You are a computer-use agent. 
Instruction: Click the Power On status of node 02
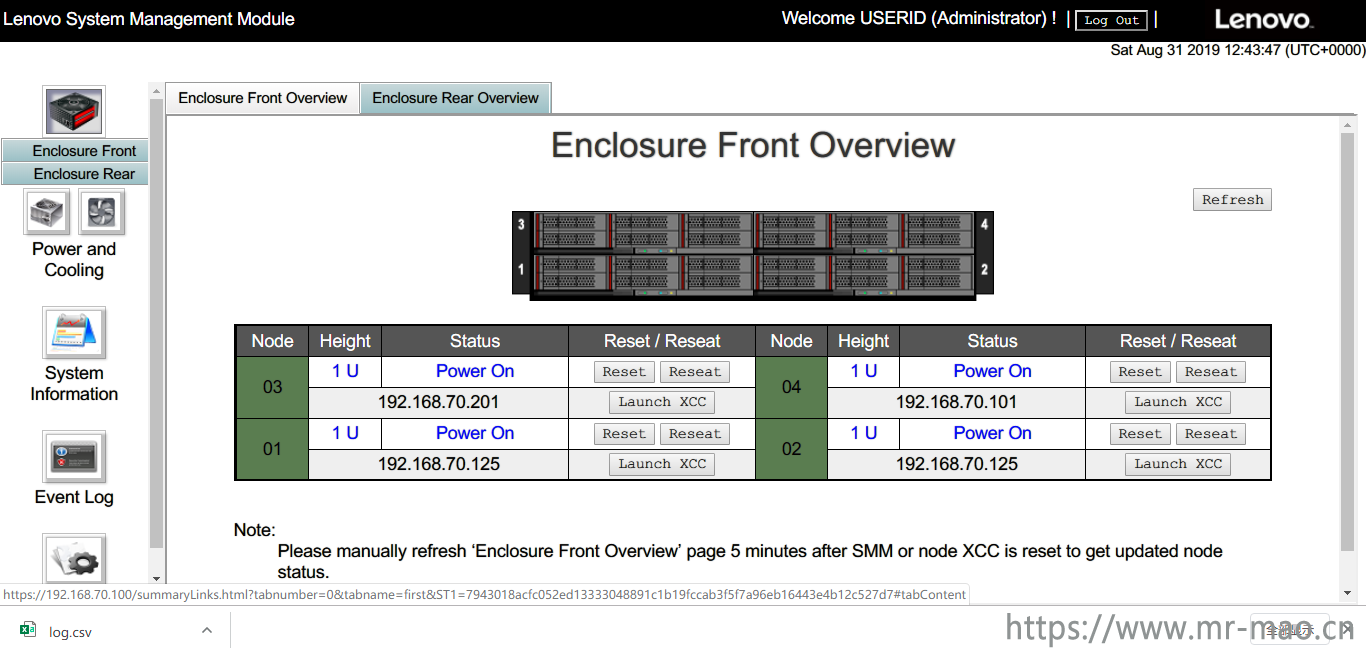992,433
